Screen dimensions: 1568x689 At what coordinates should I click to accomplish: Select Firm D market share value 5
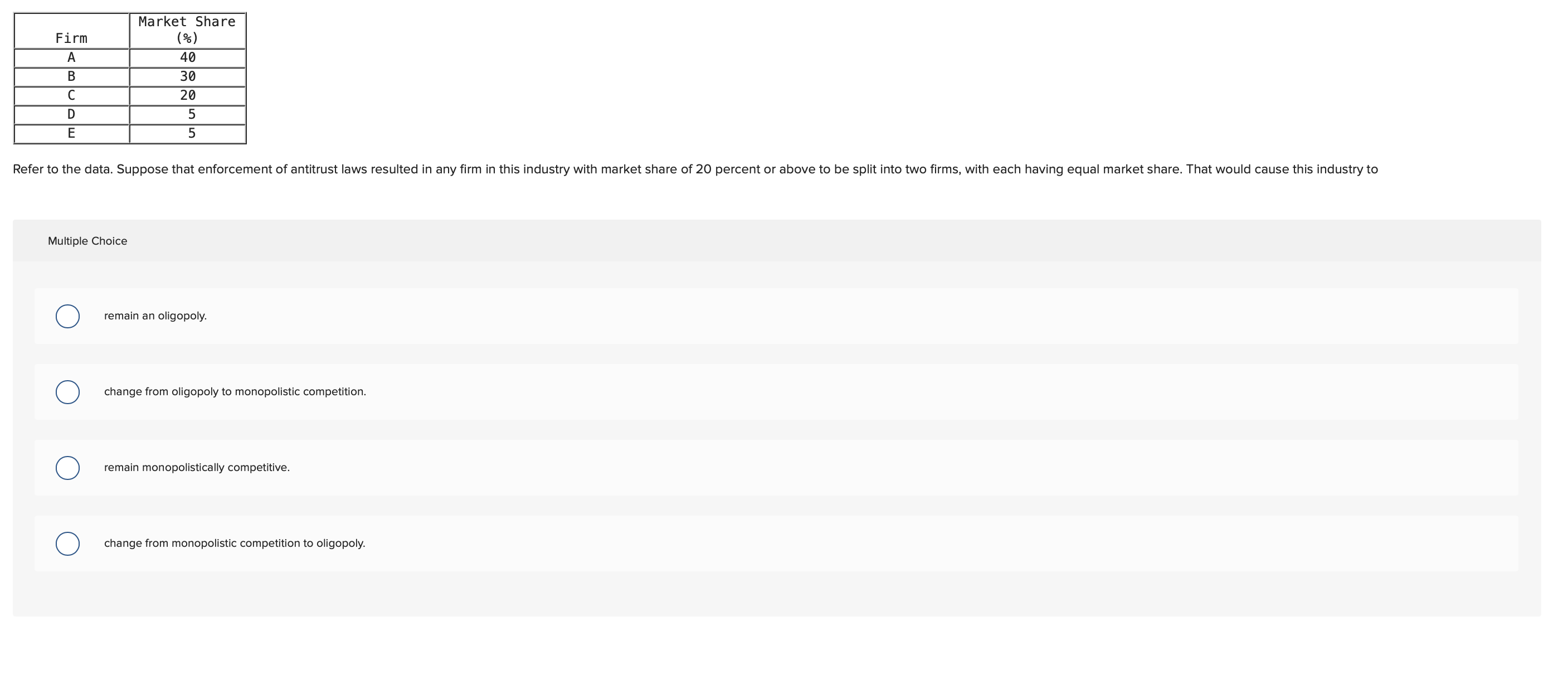tap(187, 114)
